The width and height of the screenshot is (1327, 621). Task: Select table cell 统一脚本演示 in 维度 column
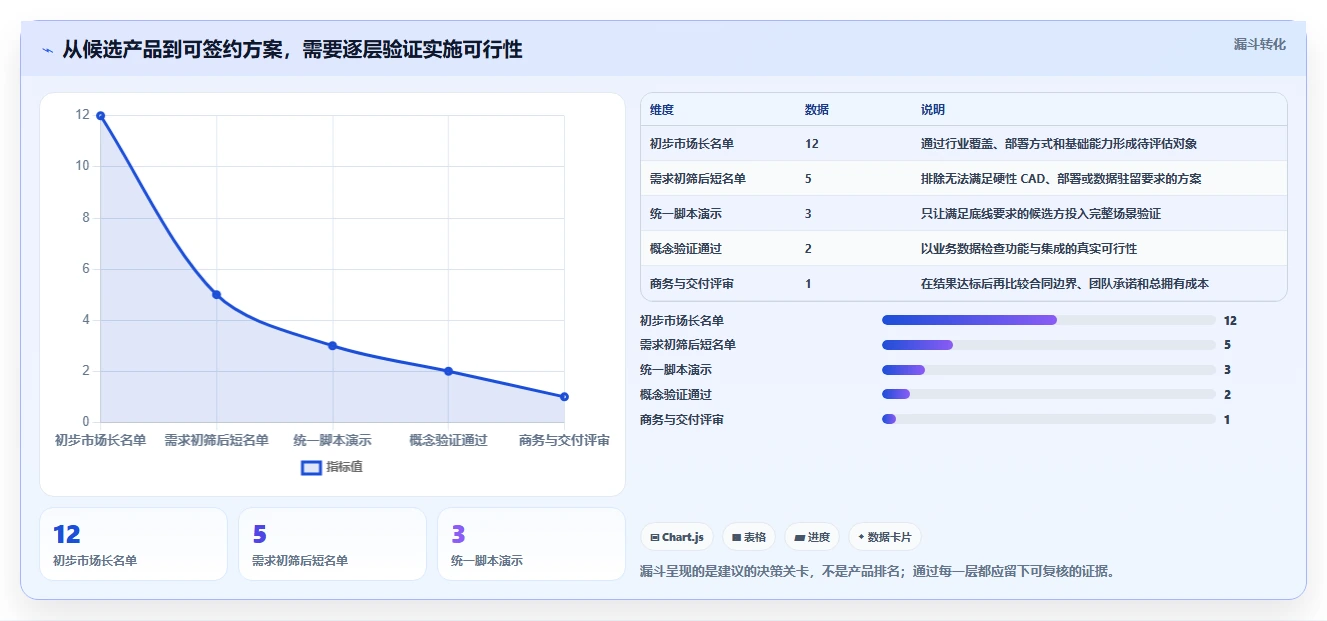685,214
